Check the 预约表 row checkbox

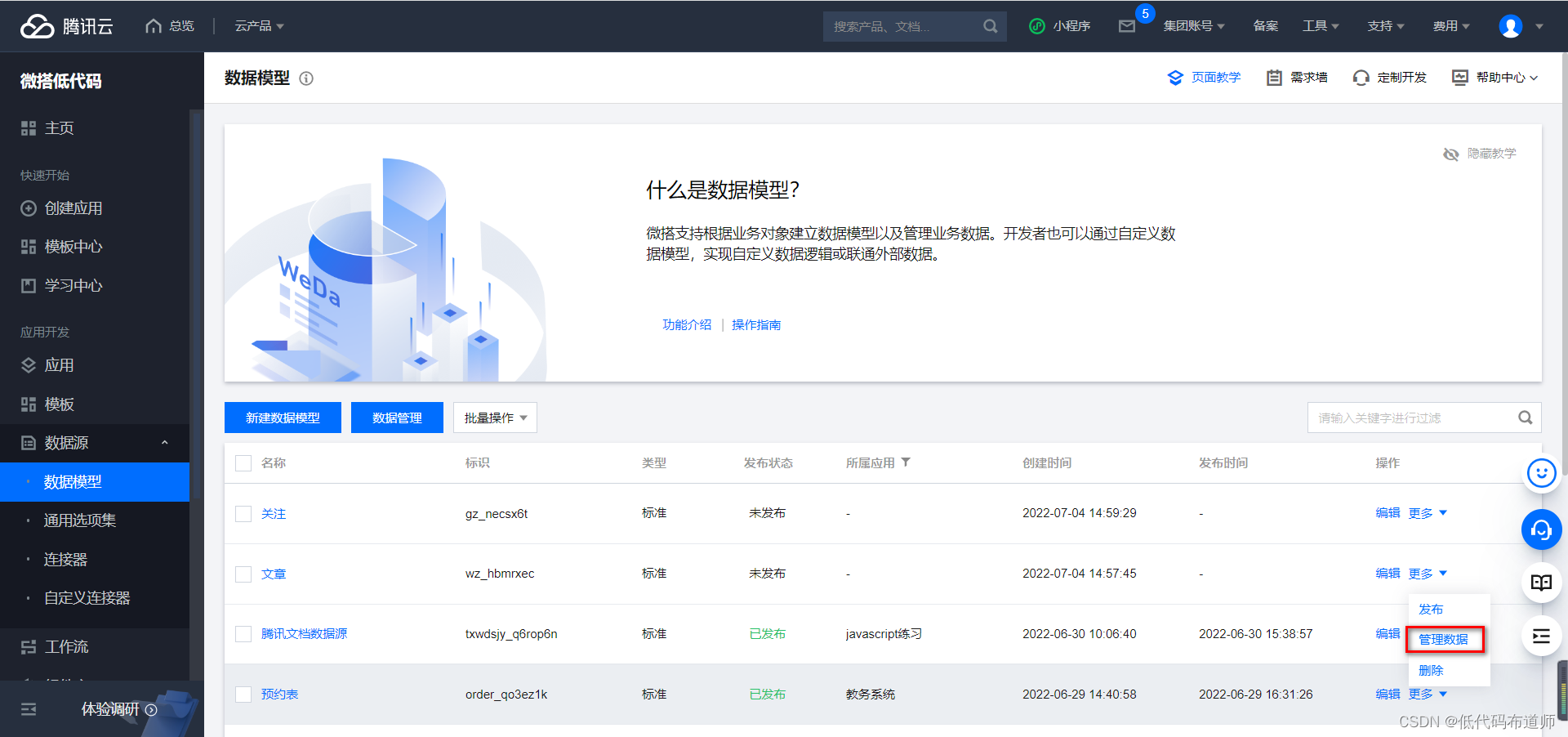(243, 695)
